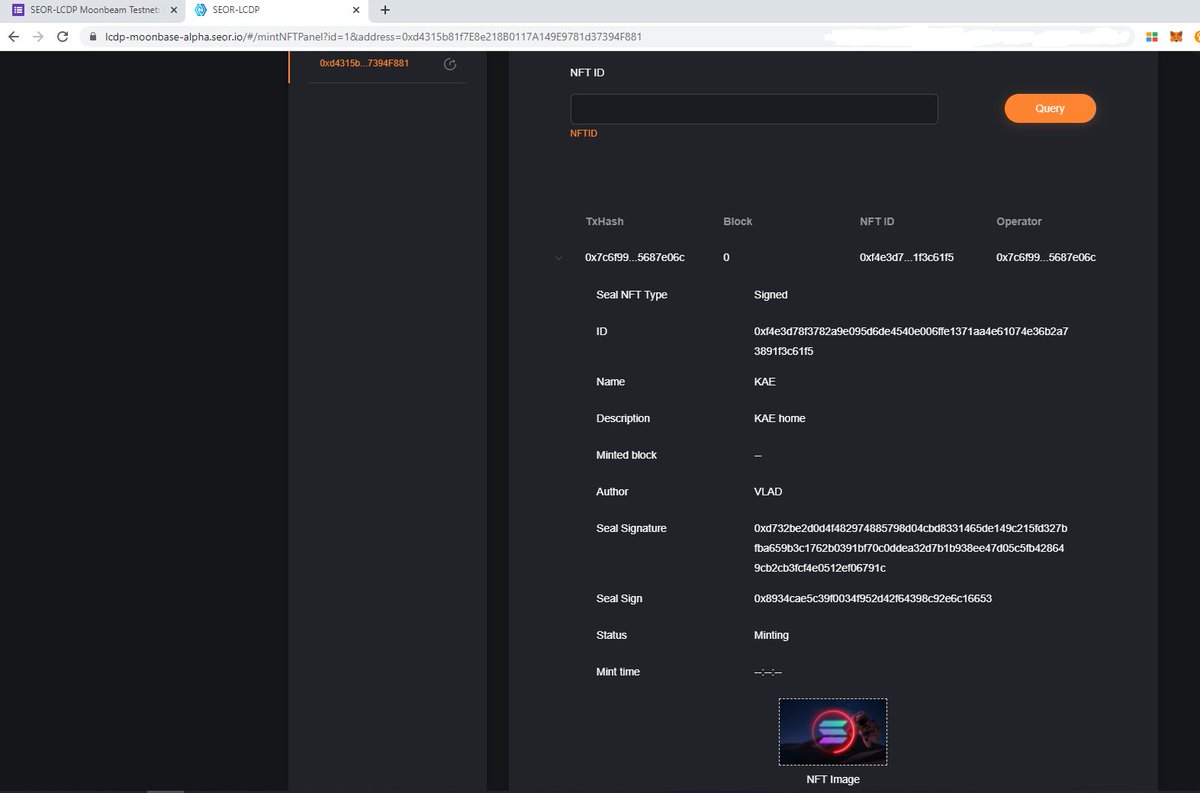Screen dimensions: 1200x793
Task: Go forward in browser history
Action: point(38,36)
